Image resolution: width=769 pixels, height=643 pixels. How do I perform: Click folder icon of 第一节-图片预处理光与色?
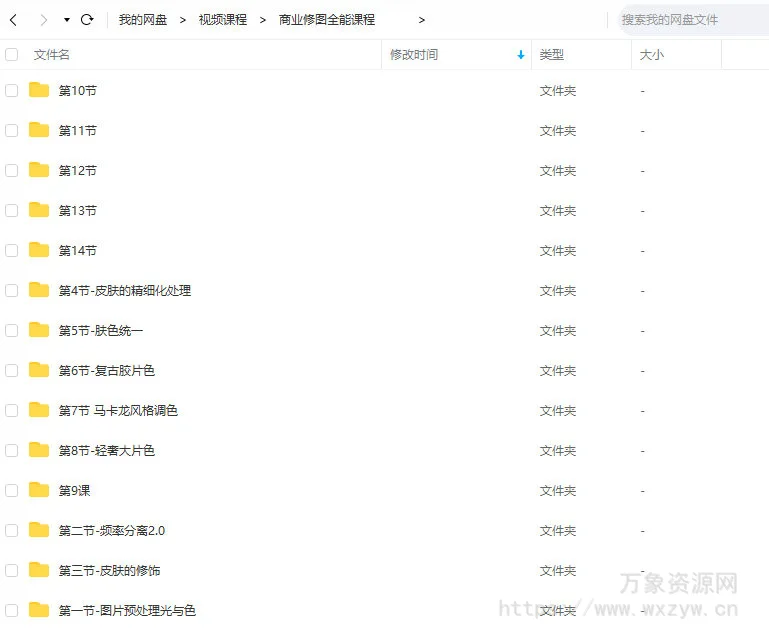tap(39, 609)
